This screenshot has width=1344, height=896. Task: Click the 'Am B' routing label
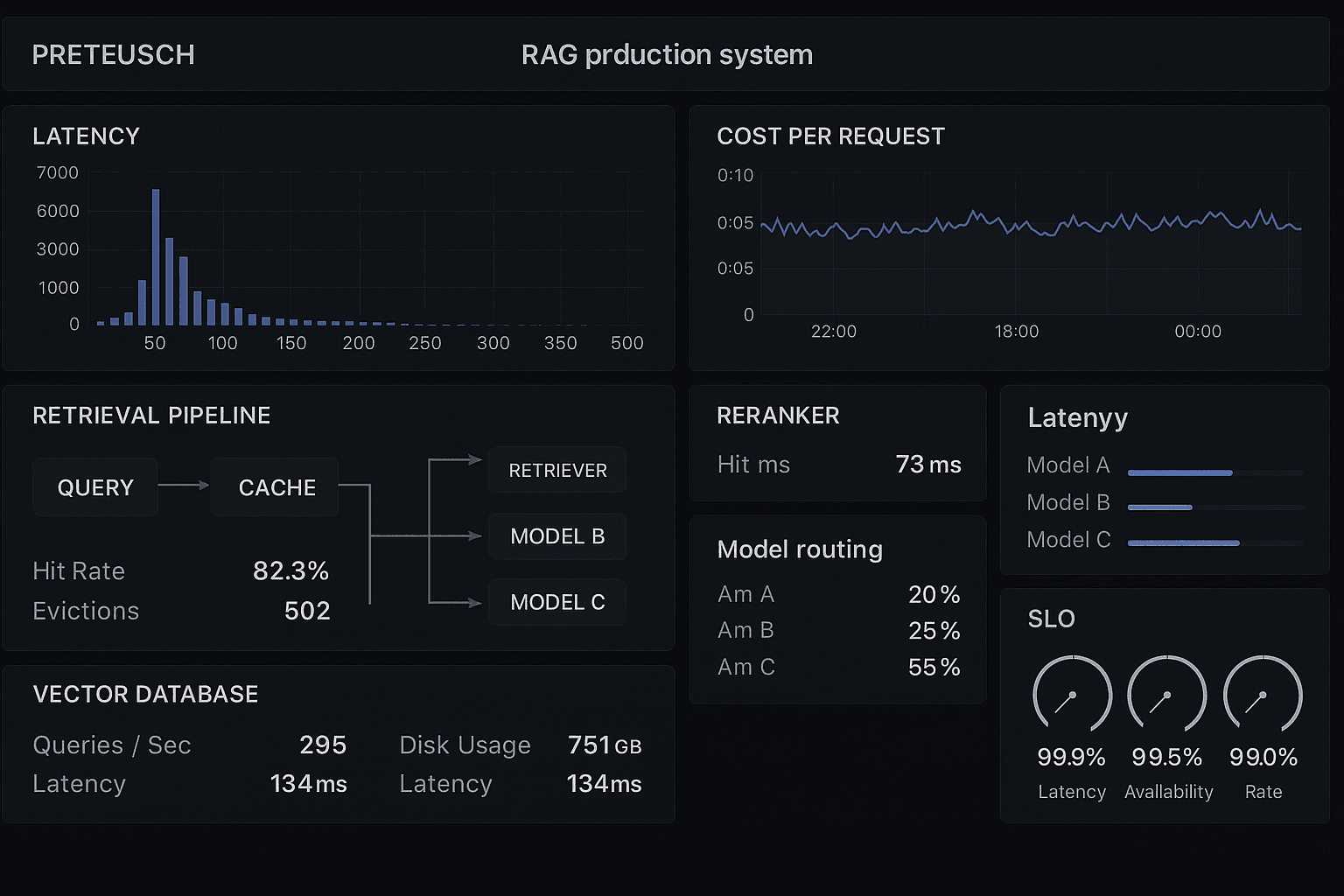point(745,630)
